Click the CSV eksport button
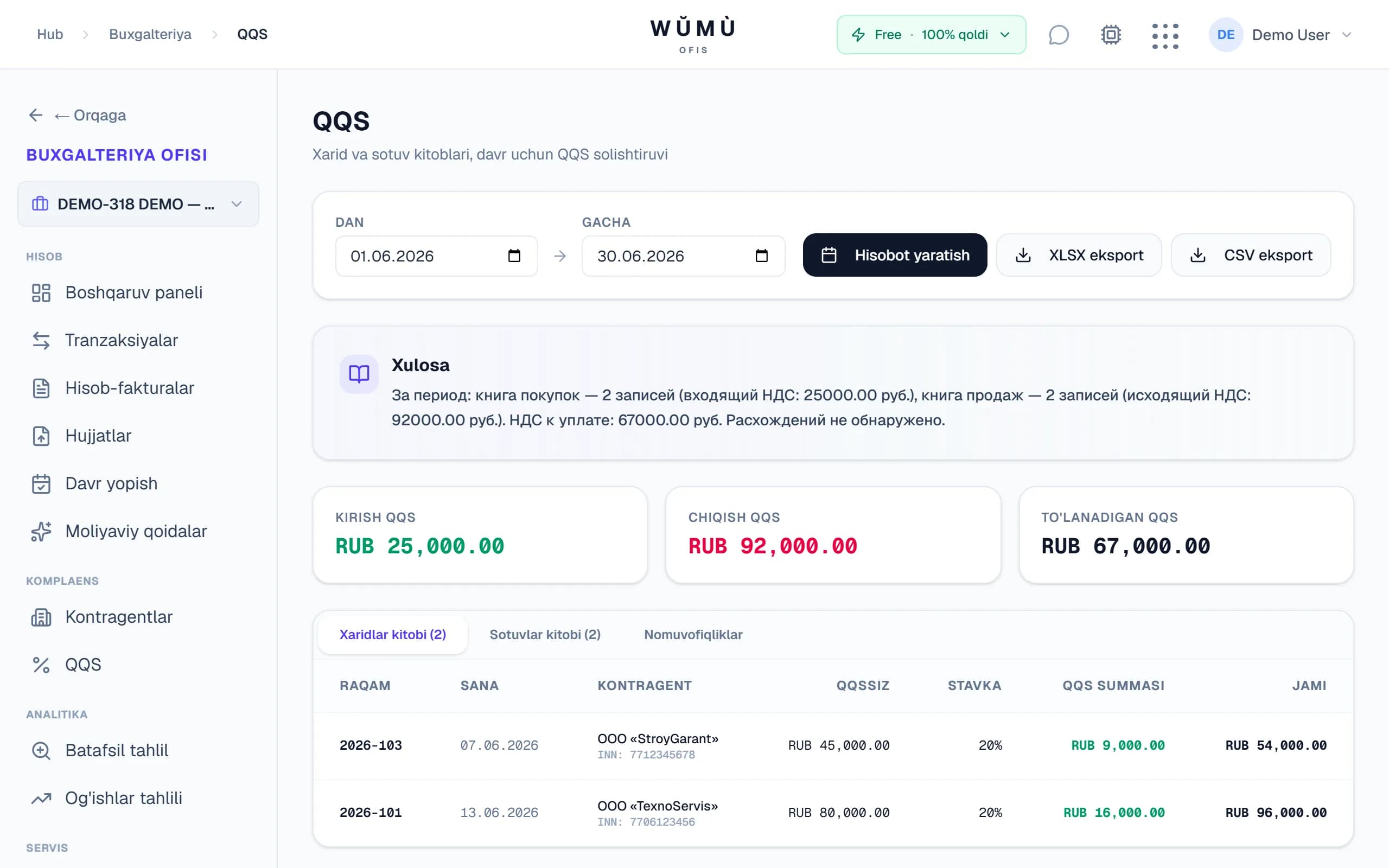 click(1251, 255)
